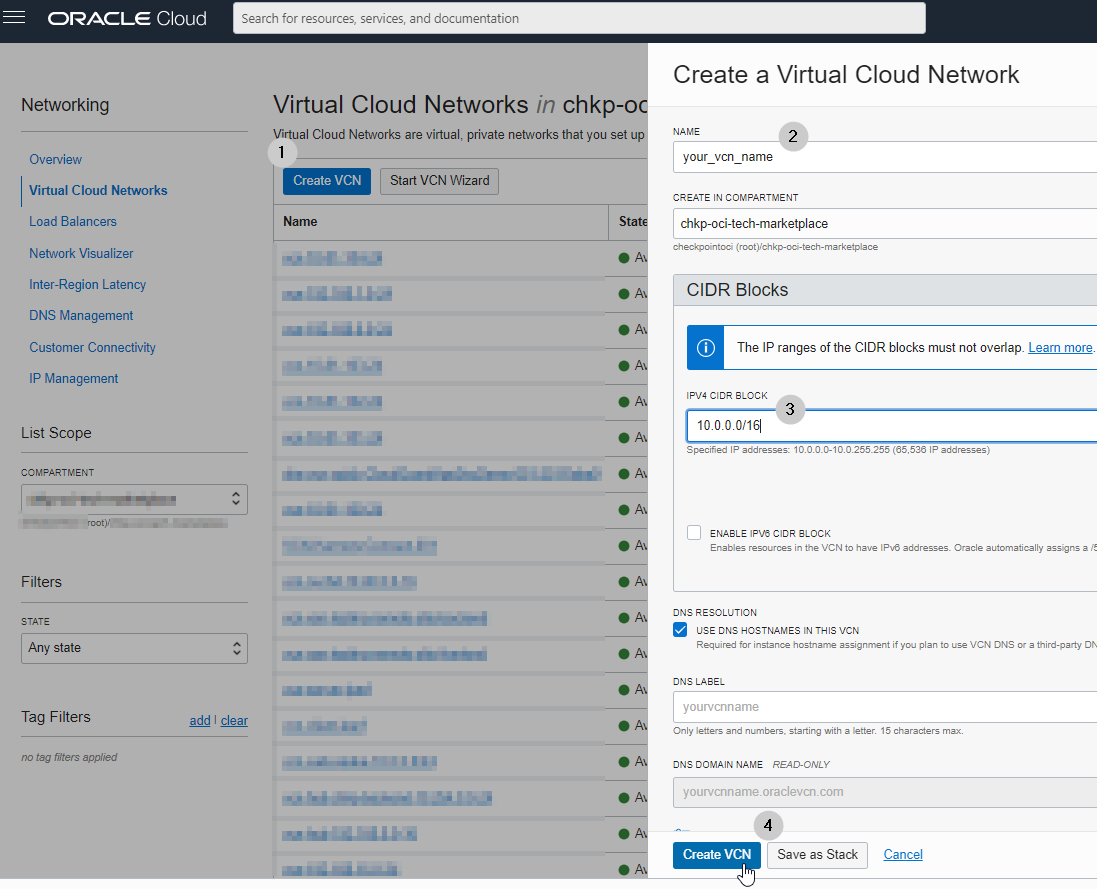The width and height of the screenshot is (1097, 889).
Task: Click Start VCN Wizard button
Action: pos(439,181)
